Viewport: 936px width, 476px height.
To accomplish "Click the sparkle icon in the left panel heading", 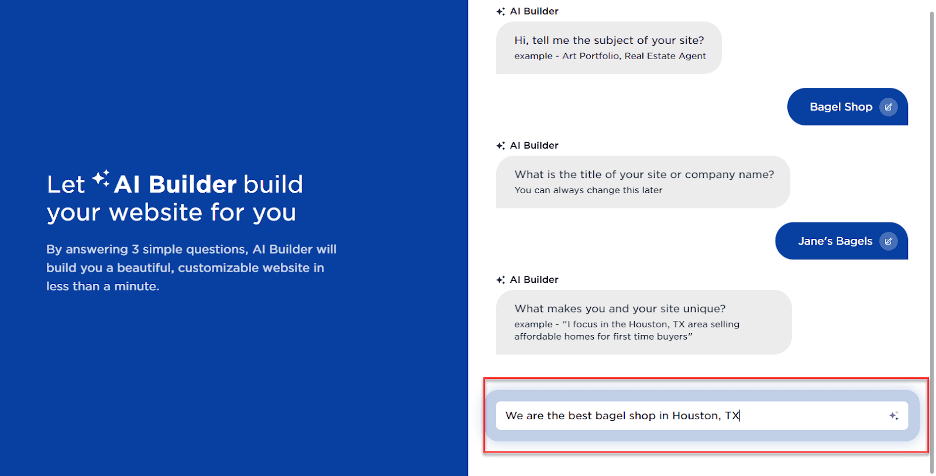I will tap(101, 179).
